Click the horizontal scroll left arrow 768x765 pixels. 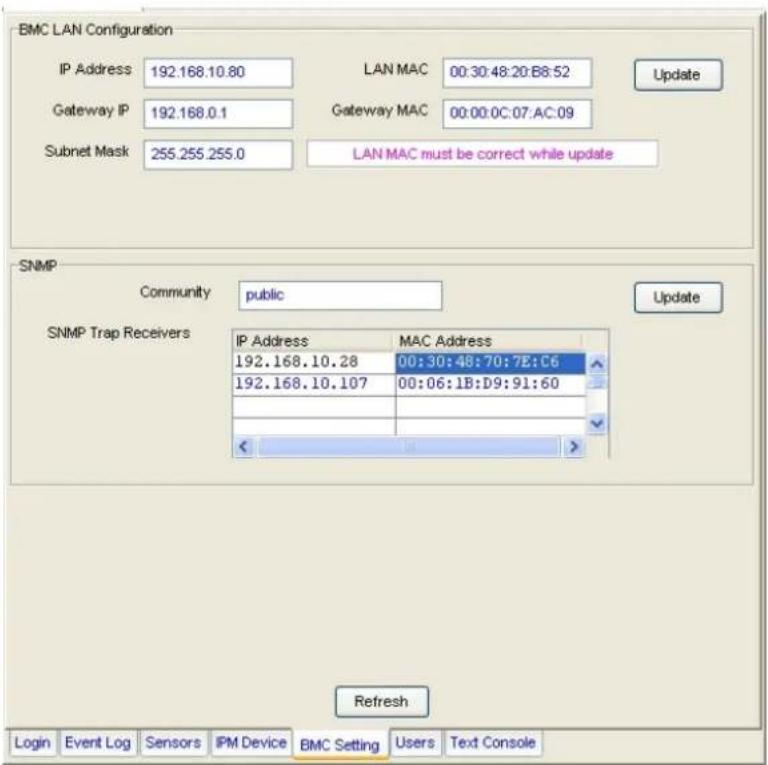[243, 446]
